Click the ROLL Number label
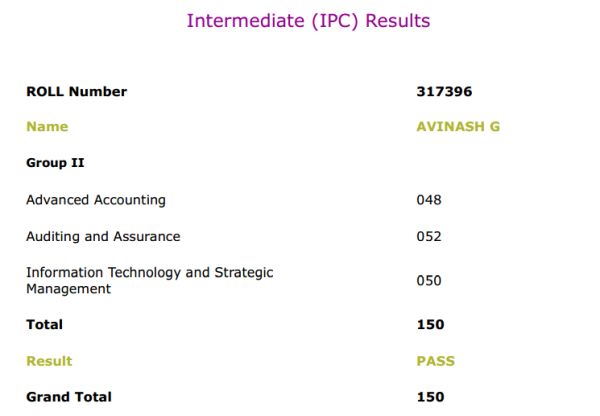This screenshot has height=416, width=600. point(76,92)
